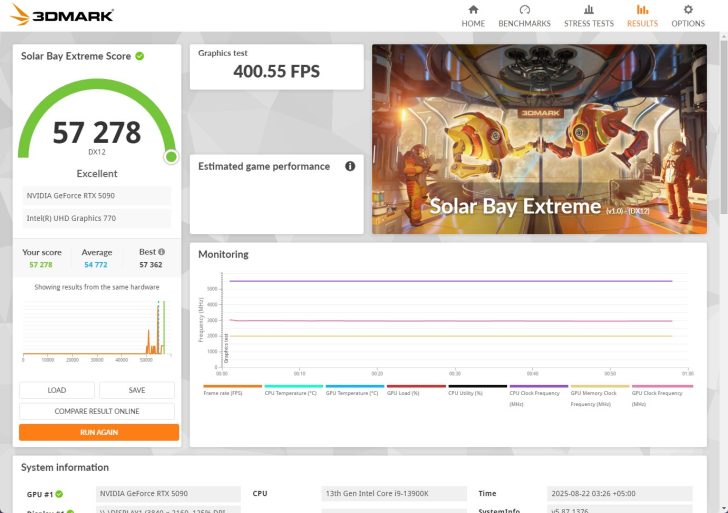The width and height of the screenshot is (728, 513).
Task: Click the 57 278 main score value
Action: (x=97, y=133)
